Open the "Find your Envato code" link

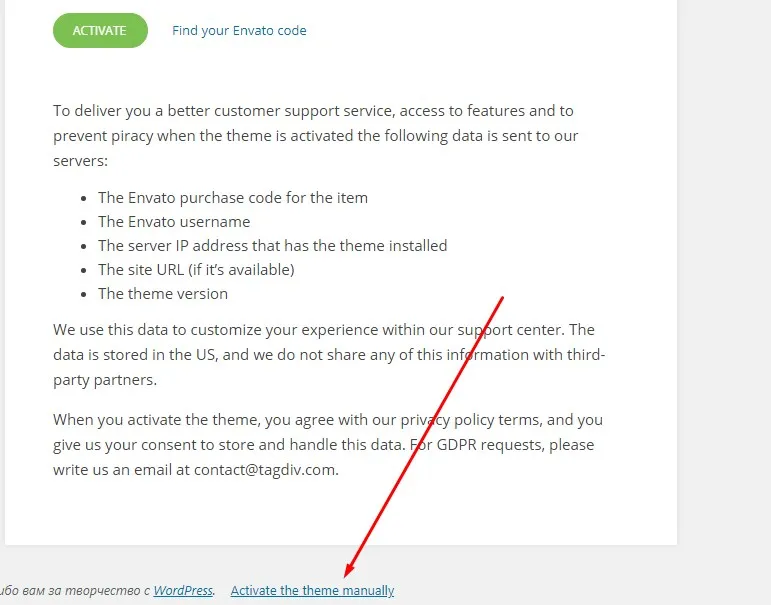click(239, 31)
